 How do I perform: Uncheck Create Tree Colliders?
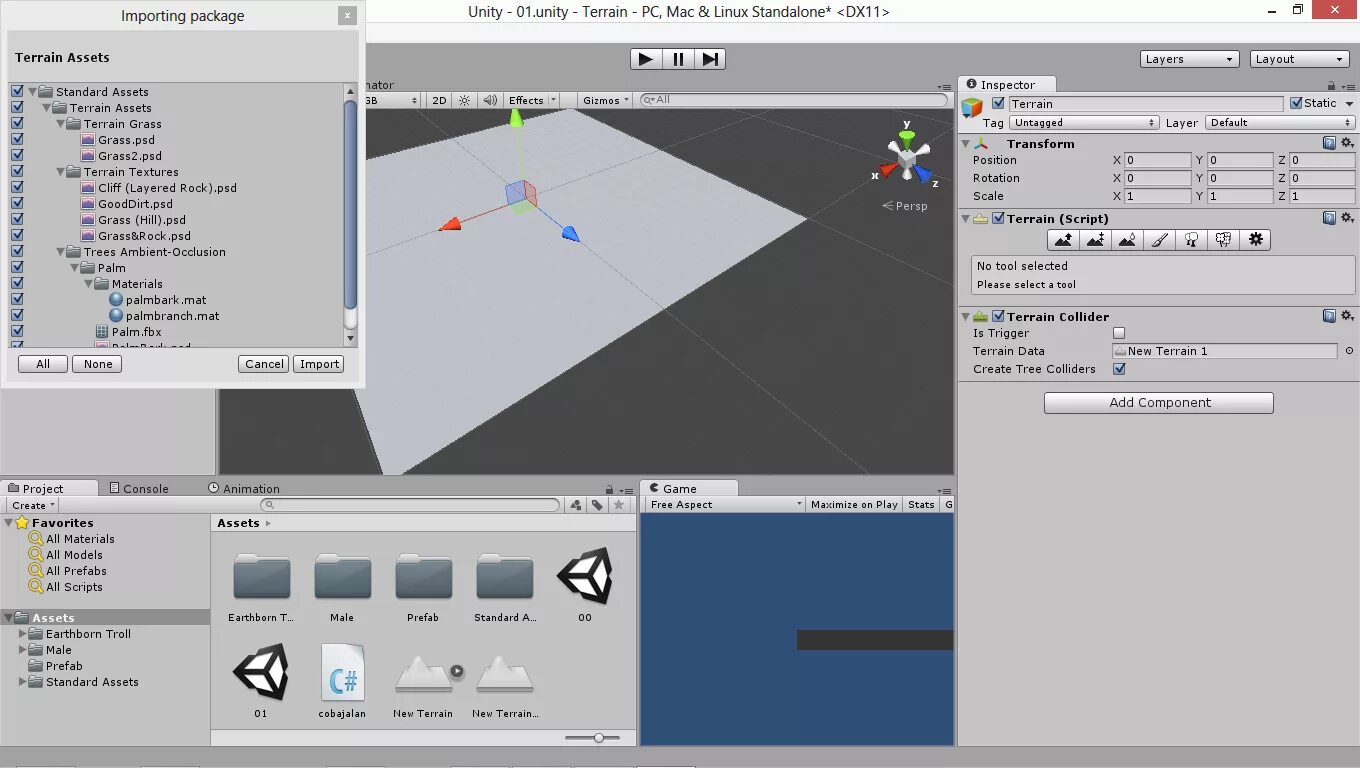[1119, 369]
